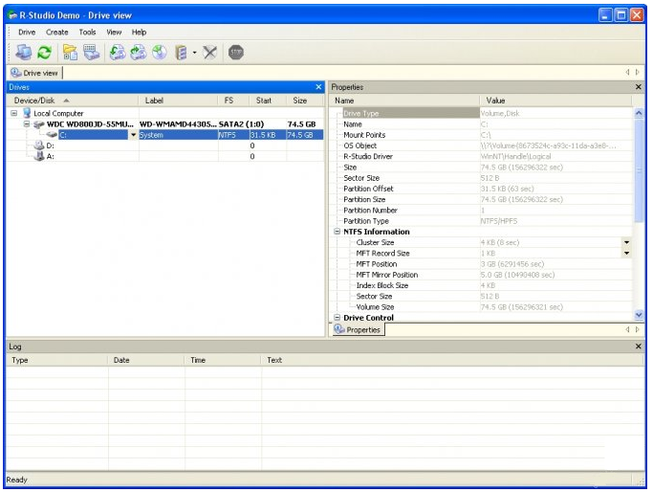Click the Name column header in Properties
The image size is (653, 492).
click(404, 100)
